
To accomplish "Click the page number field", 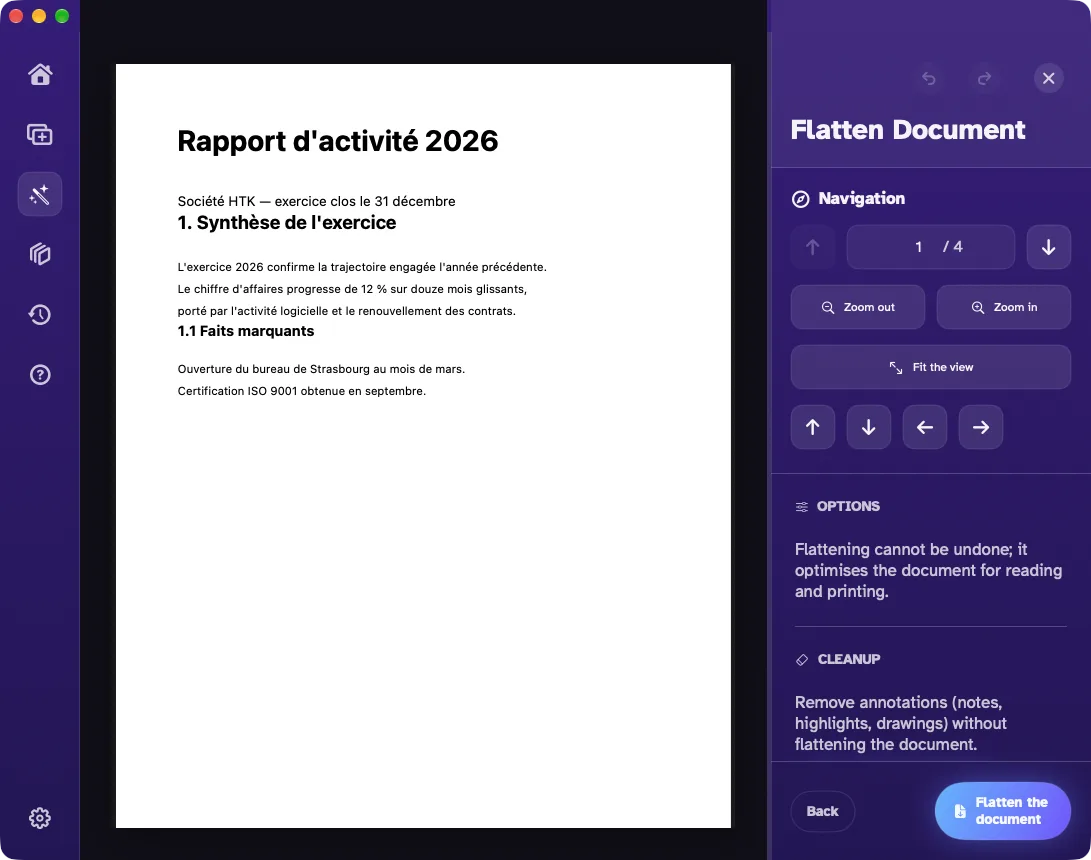I will 930,247.
